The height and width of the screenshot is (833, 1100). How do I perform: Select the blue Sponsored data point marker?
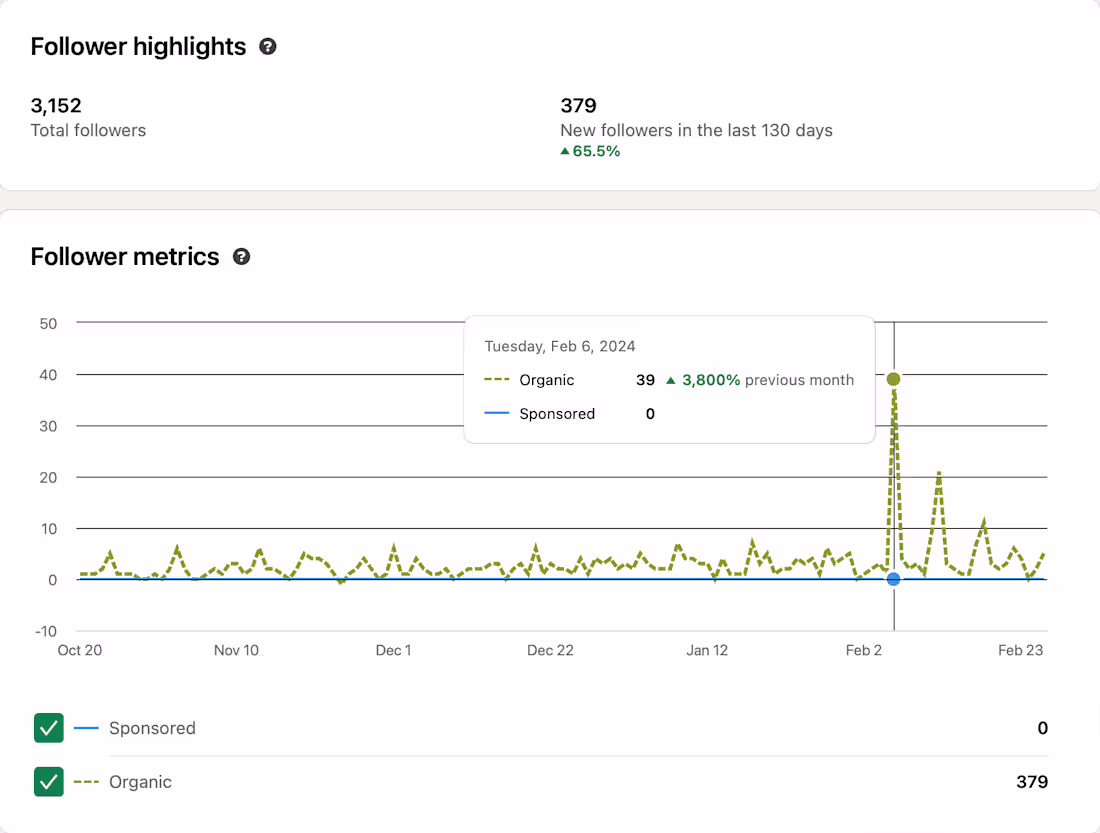(893, 579)
